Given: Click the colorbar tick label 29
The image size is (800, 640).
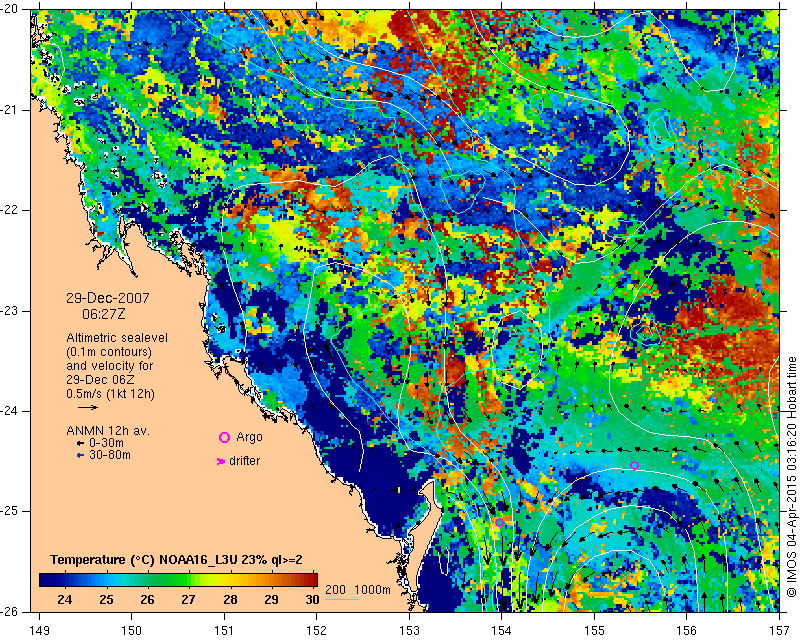Looking at the screenshot, I should (271, 599).
